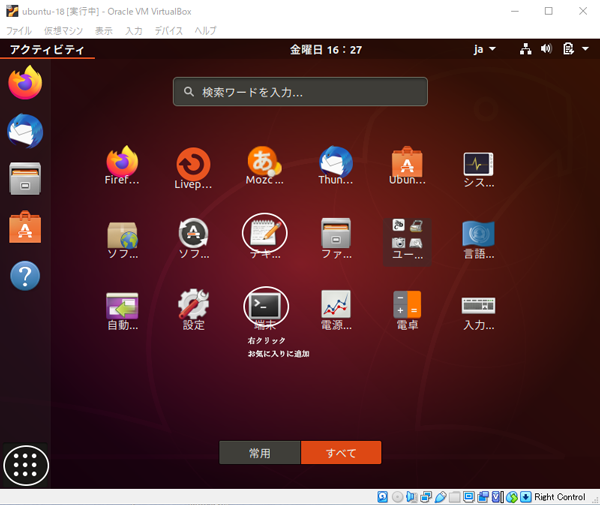The width and height of the screenshot is (600, 505).
Task: Open the ja input source dropdown
Action: [x=484, y=49]
